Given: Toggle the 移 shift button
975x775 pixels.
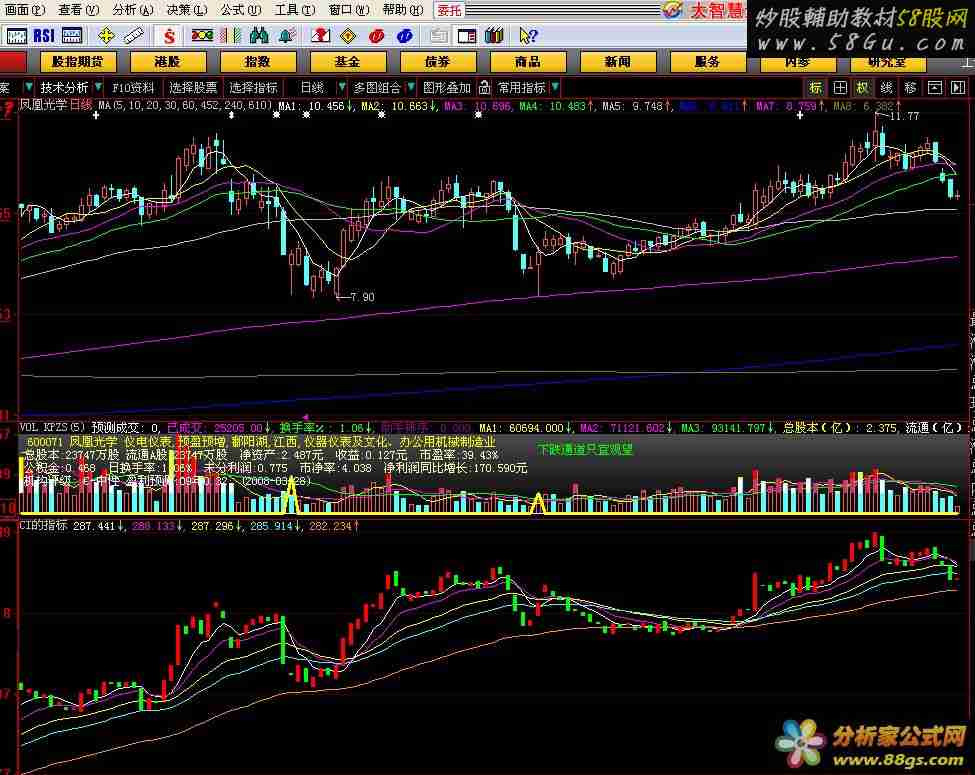Looking at the screenshot, I should [910, 88].
